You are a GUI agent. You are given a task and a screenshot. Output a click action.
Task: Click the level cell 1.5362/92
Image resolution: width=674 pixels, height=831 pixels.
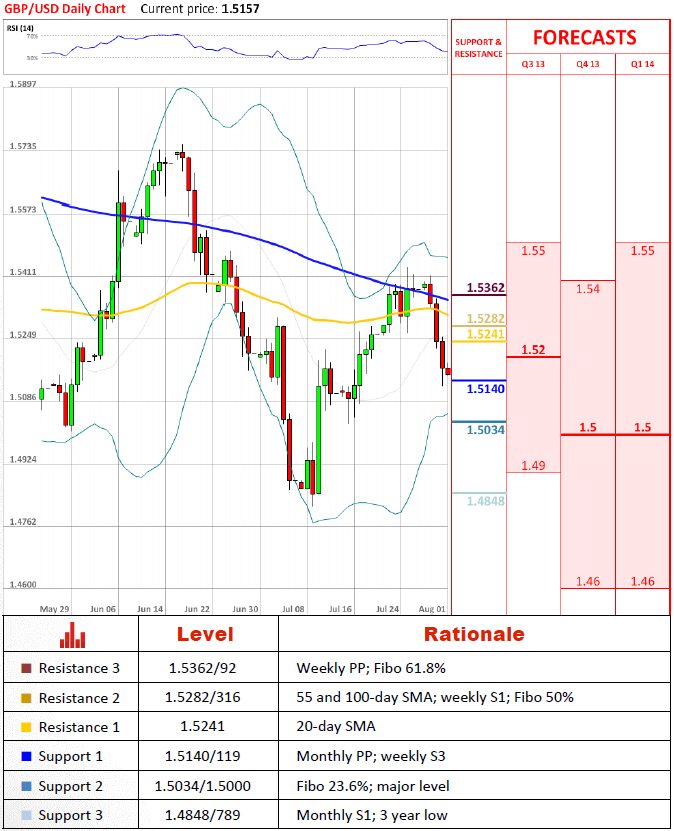202,668
